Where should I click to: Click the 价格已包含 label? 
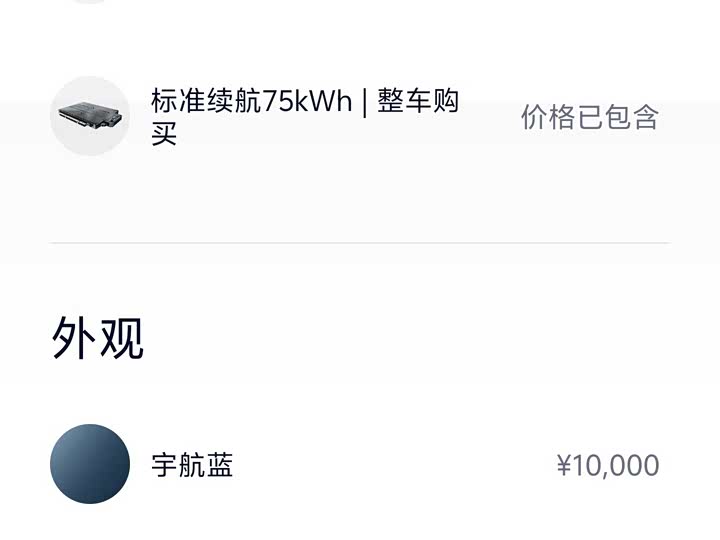(589, 117)
